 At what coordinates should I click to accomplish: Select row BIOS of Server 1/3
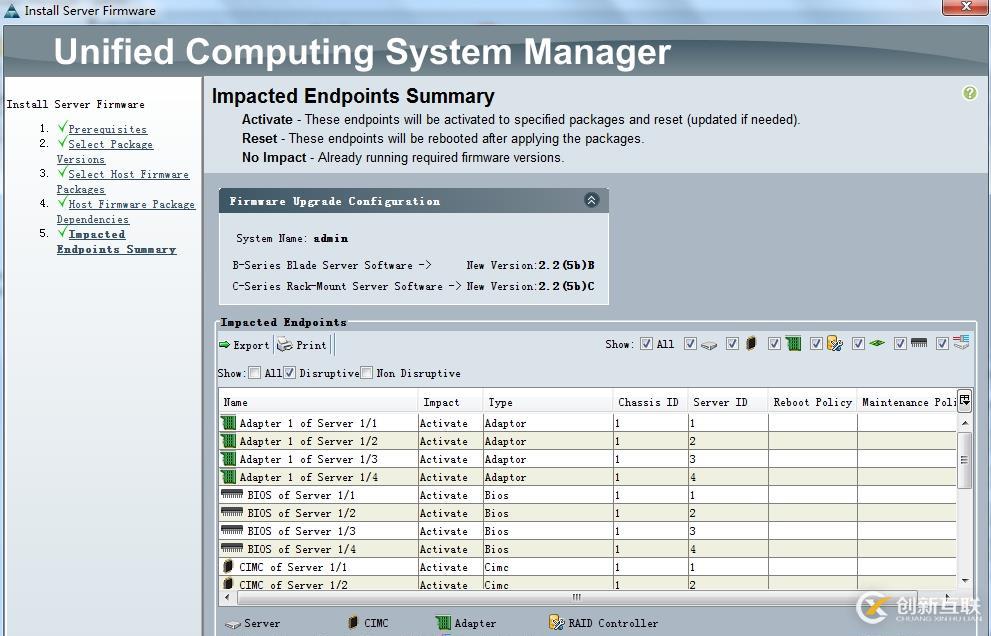pyautogui.click(x=588, y=530)
